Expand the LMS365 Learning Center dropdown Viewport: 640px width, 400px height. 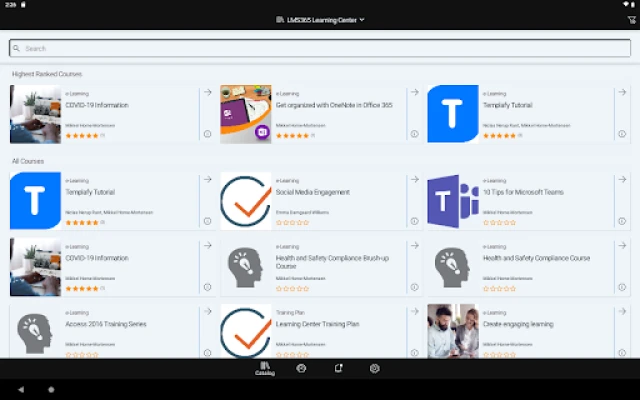[x=320, y=20]
